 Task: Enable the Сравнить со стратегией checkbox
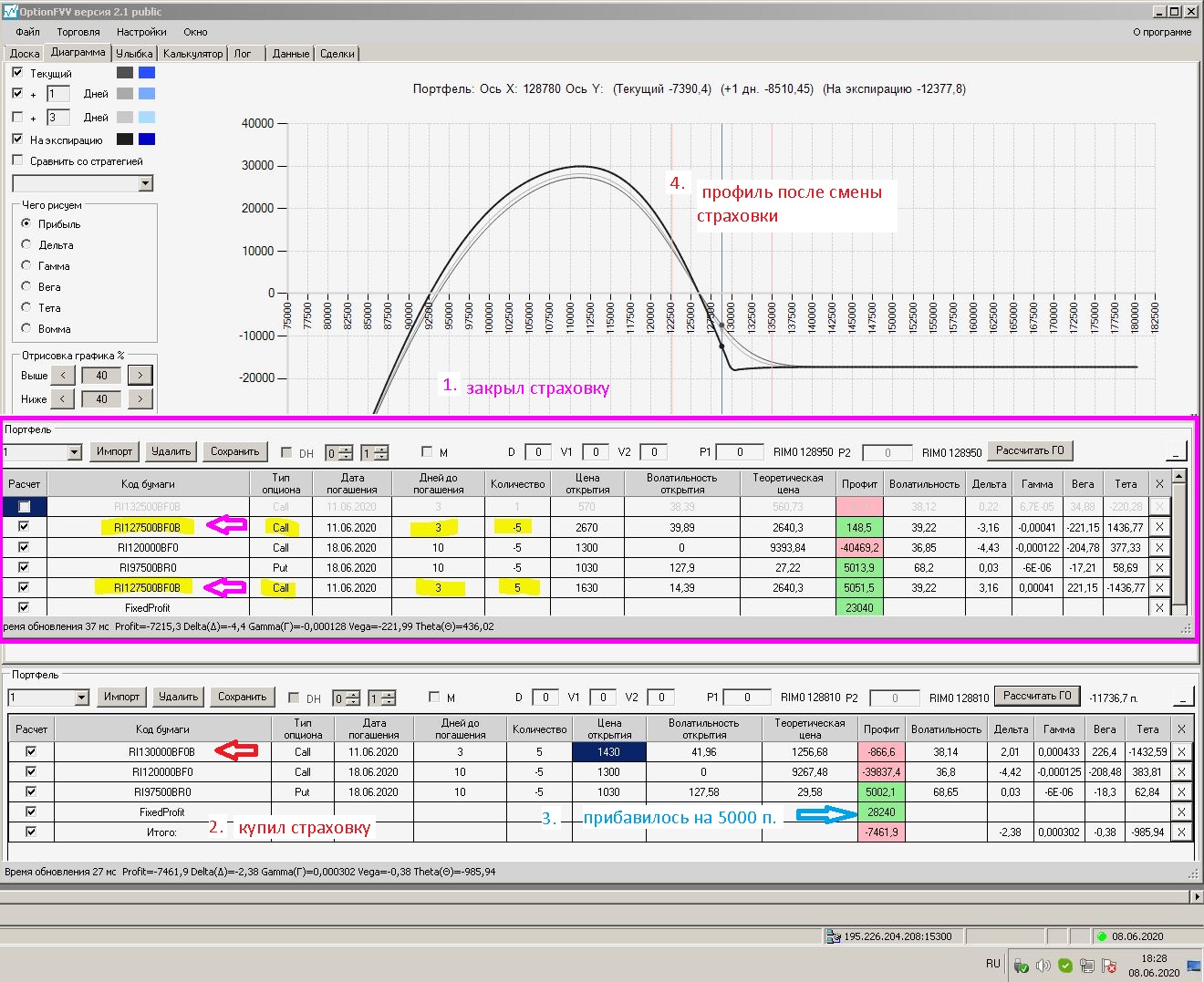coord(17,160)
